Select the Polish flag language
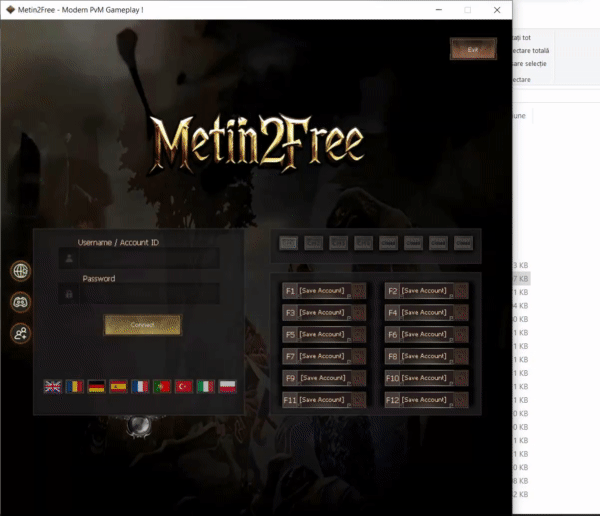This screenshot has height=516, width=600. (x=228, y=387)
